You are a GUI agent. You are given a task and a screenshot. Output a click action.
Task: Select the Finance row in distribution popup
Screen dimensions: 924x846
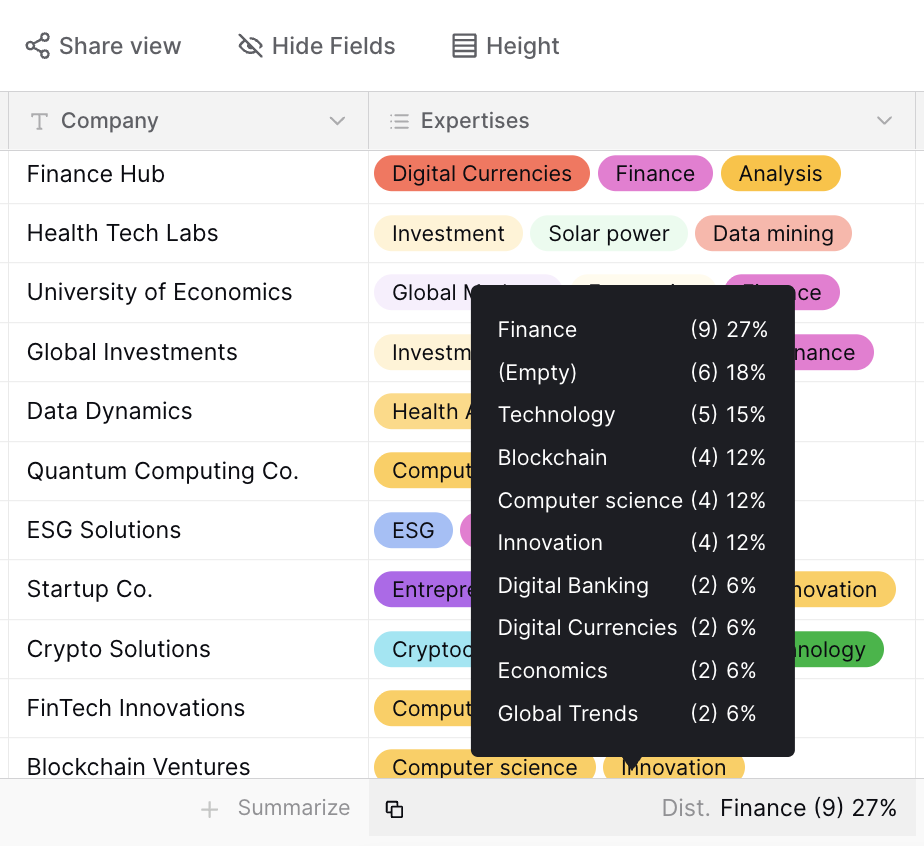(x=632, y=330)
